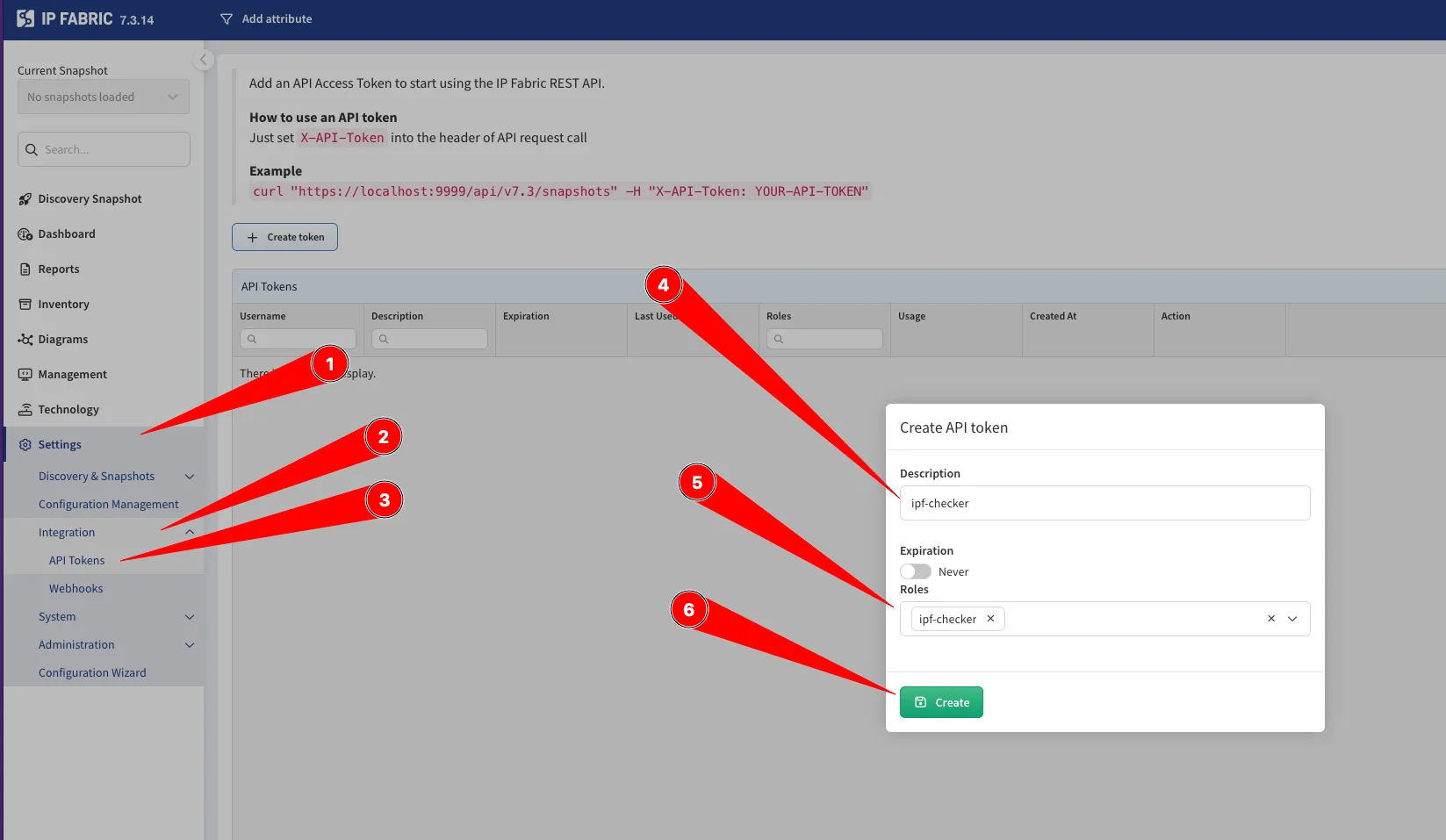
Task: Open the Current Snapshot dropdown
Action: point(103,97)
